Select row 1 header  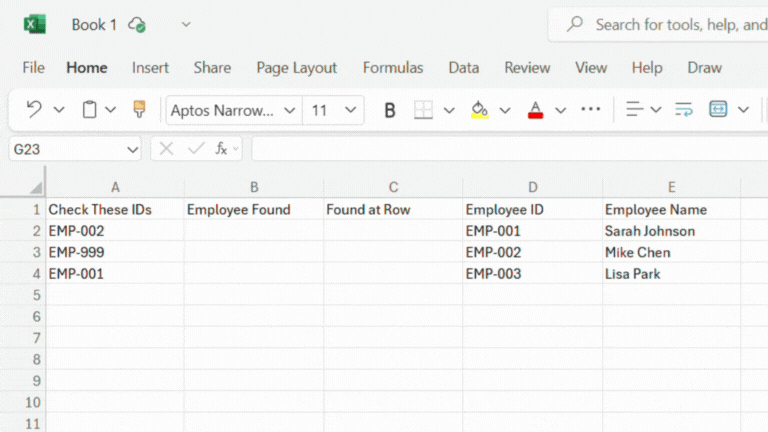pos(23,210)
